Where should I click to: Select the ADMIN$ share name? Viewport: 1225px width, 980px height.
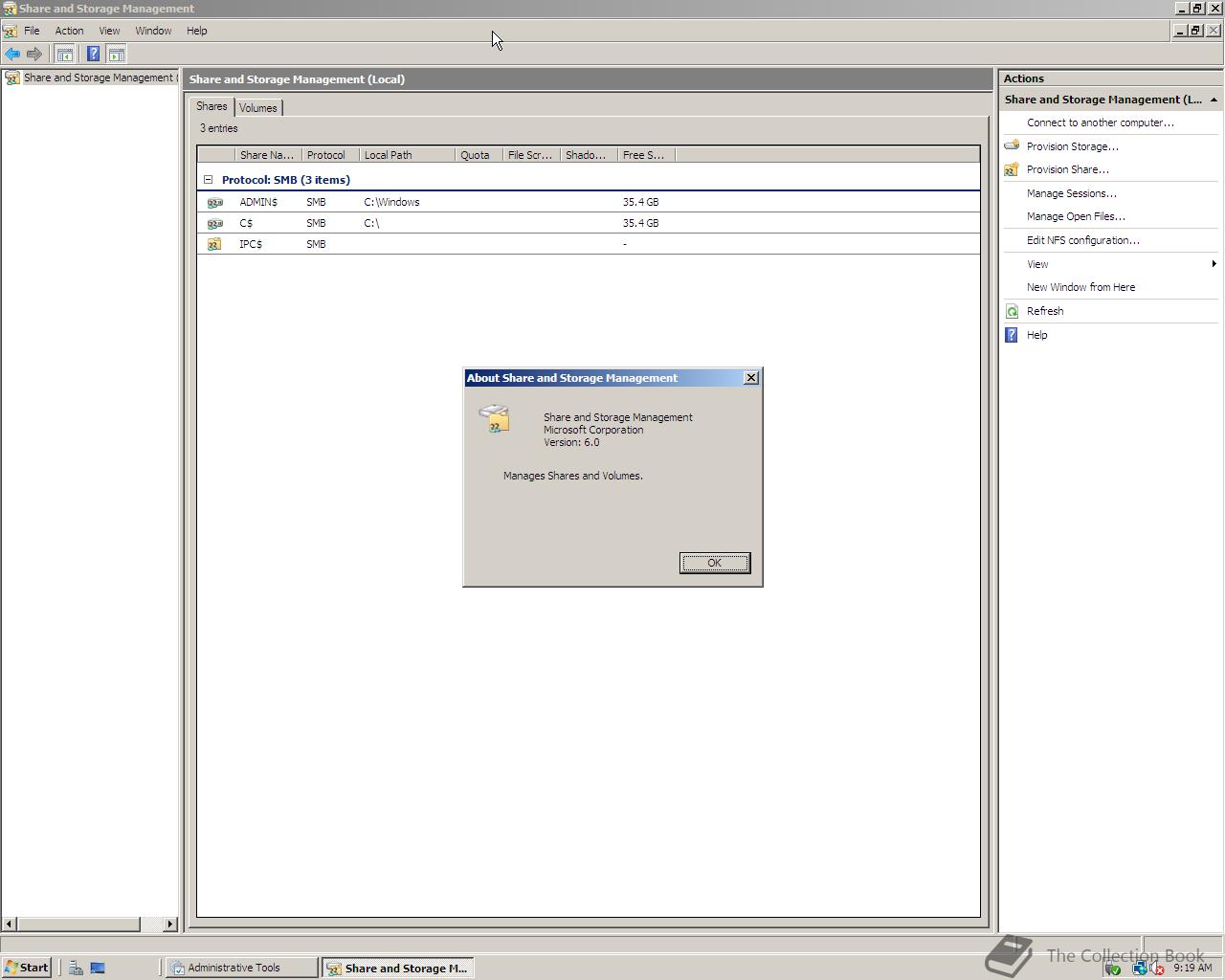point(258,202)
